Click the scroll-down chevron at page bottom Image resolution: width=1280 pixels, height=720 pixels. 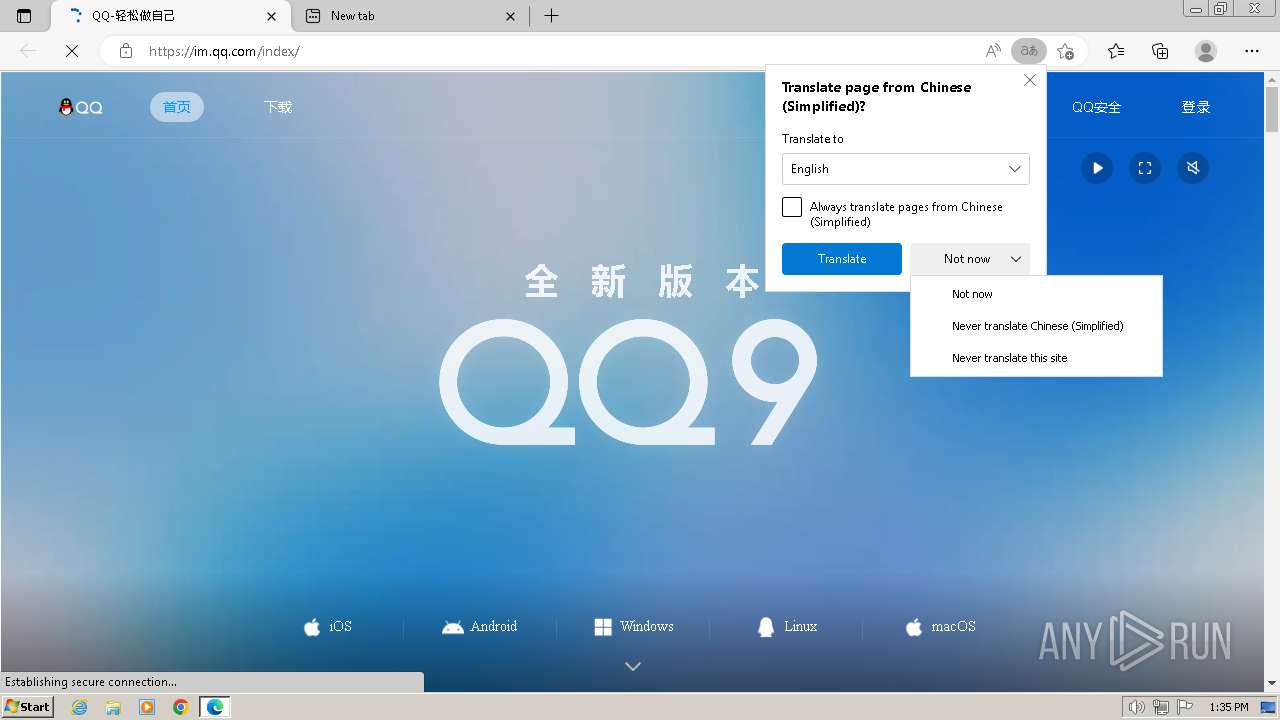[x=633, y=666]
